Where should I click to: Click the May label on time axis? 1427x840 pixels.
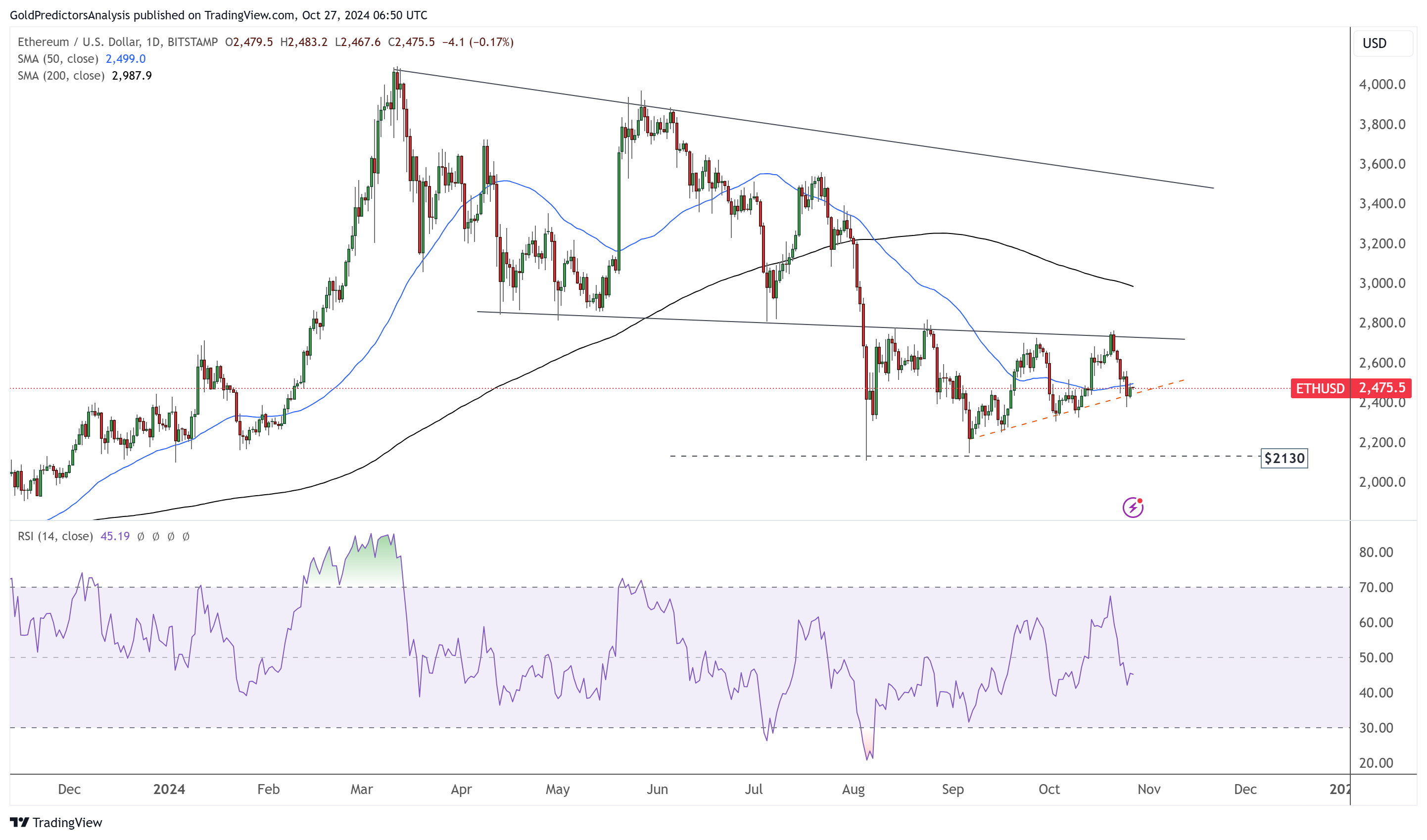point(557,789)
